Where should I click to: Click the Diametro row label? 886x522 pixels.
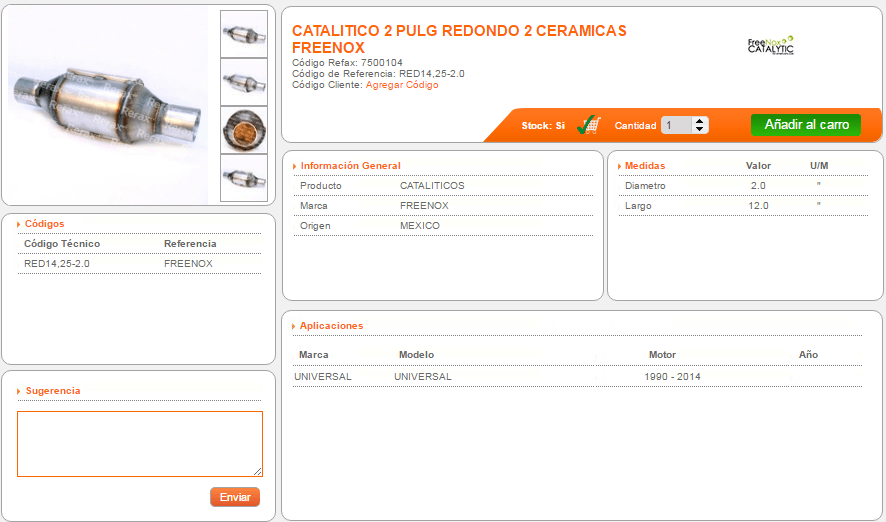coord(645,186)
